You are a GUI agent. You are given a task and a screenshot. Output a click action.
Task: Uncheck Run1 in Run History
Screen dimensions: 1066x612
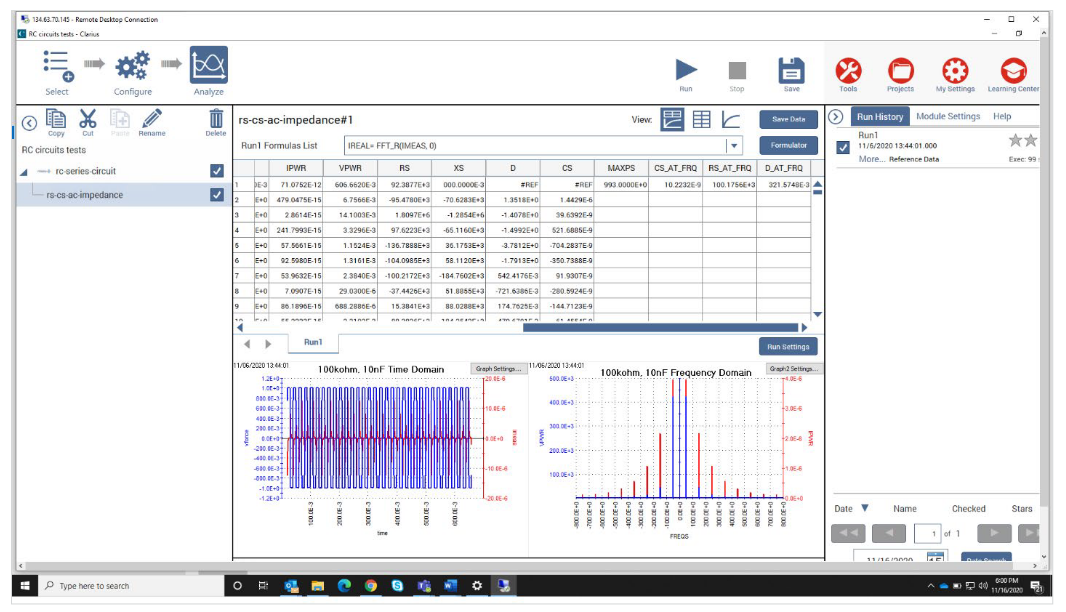(843, 148)
